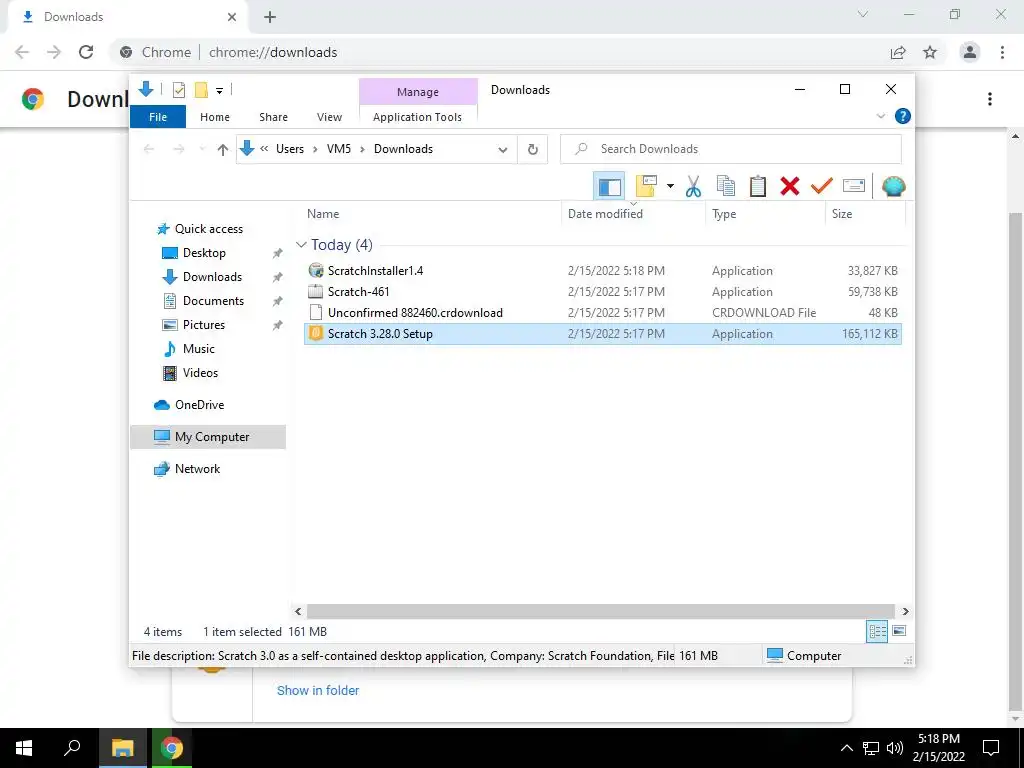Open Explorer Help question mark icon
This screenshot has height=768, width=1024.
(903, 116)
